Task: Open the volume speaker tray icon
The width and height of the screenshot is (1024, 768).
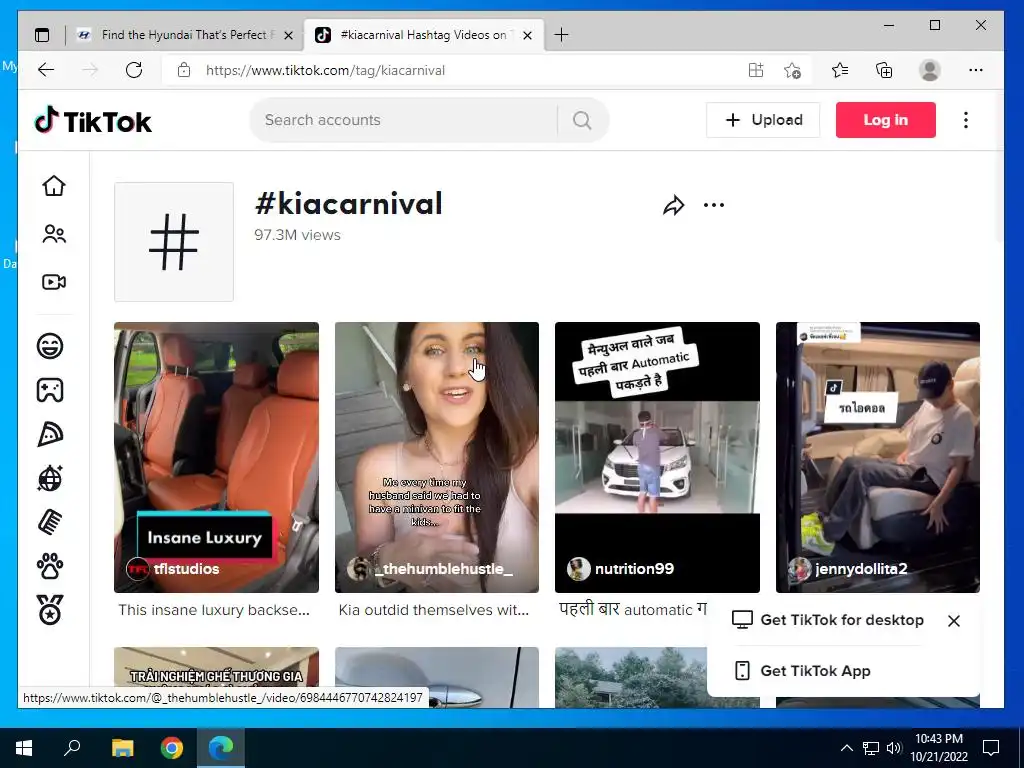Action: coord(894,748)
